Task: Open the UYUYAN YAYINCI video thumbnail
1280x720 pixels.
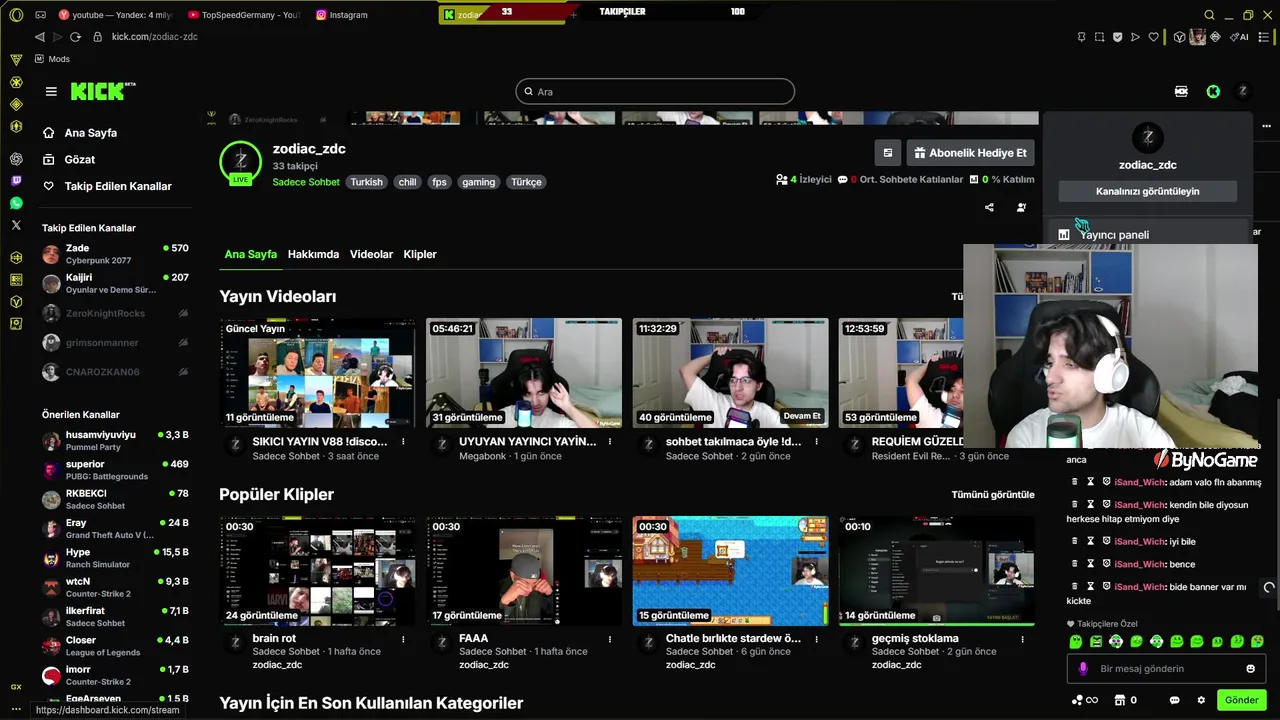Action: (524, 373)
